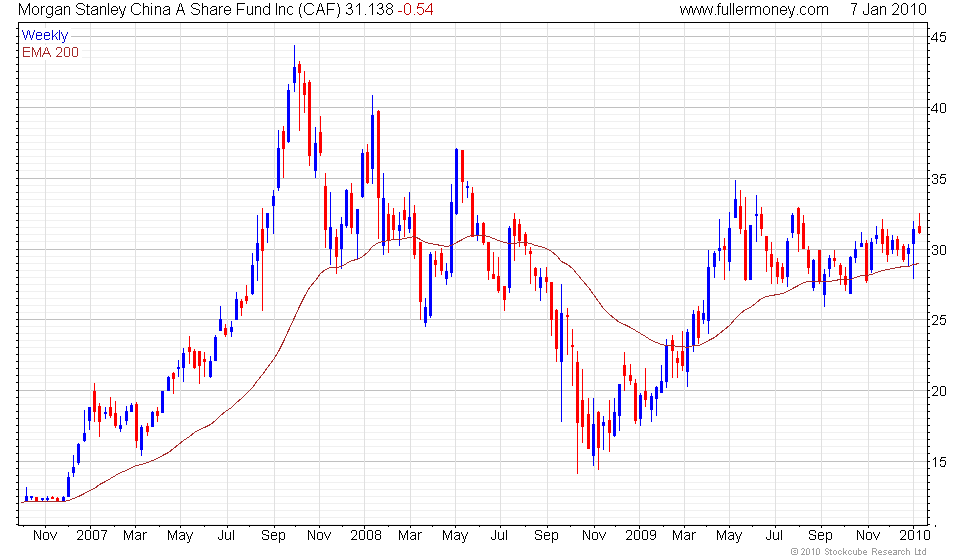This screenshot has width=980, height=560.
Task: Click the red price change -0.54
Action: coord(418,10)
